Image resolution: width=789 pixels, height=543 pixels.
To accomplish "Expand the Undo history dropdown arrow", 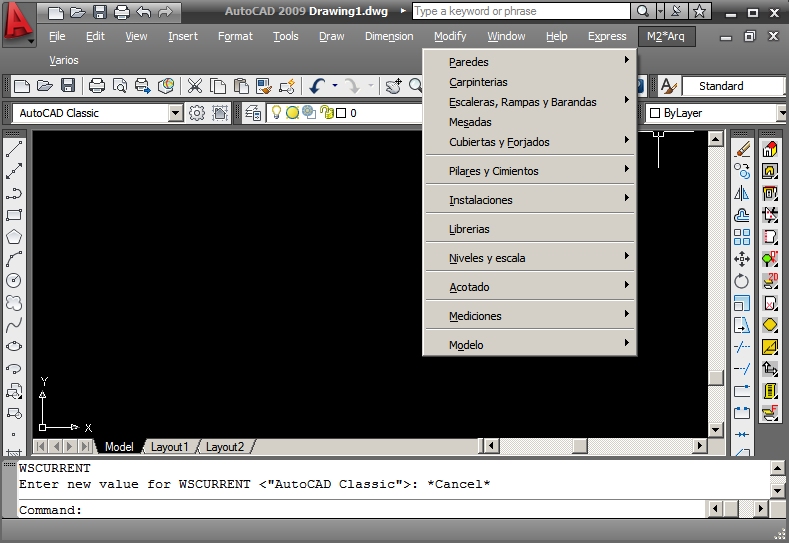I will (334, 86).
